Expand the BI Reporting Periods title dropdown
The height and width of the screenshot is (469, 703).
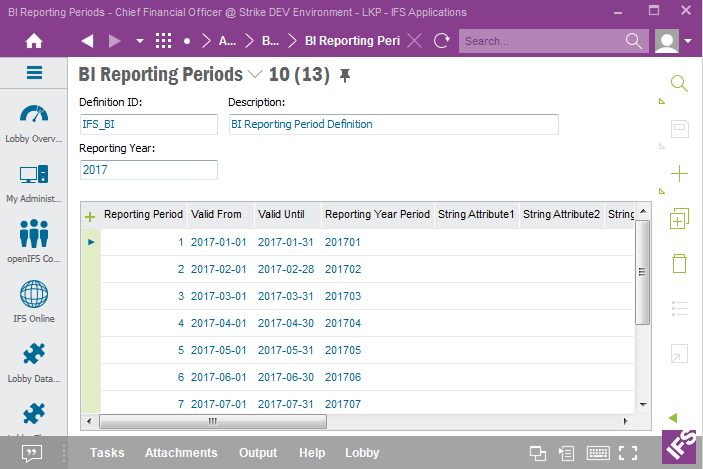254,75
